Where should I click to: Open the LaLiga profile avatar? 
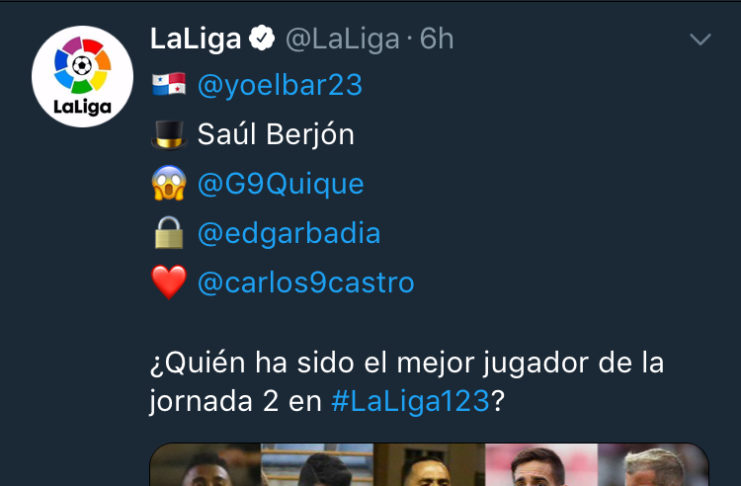pos(82,77)
